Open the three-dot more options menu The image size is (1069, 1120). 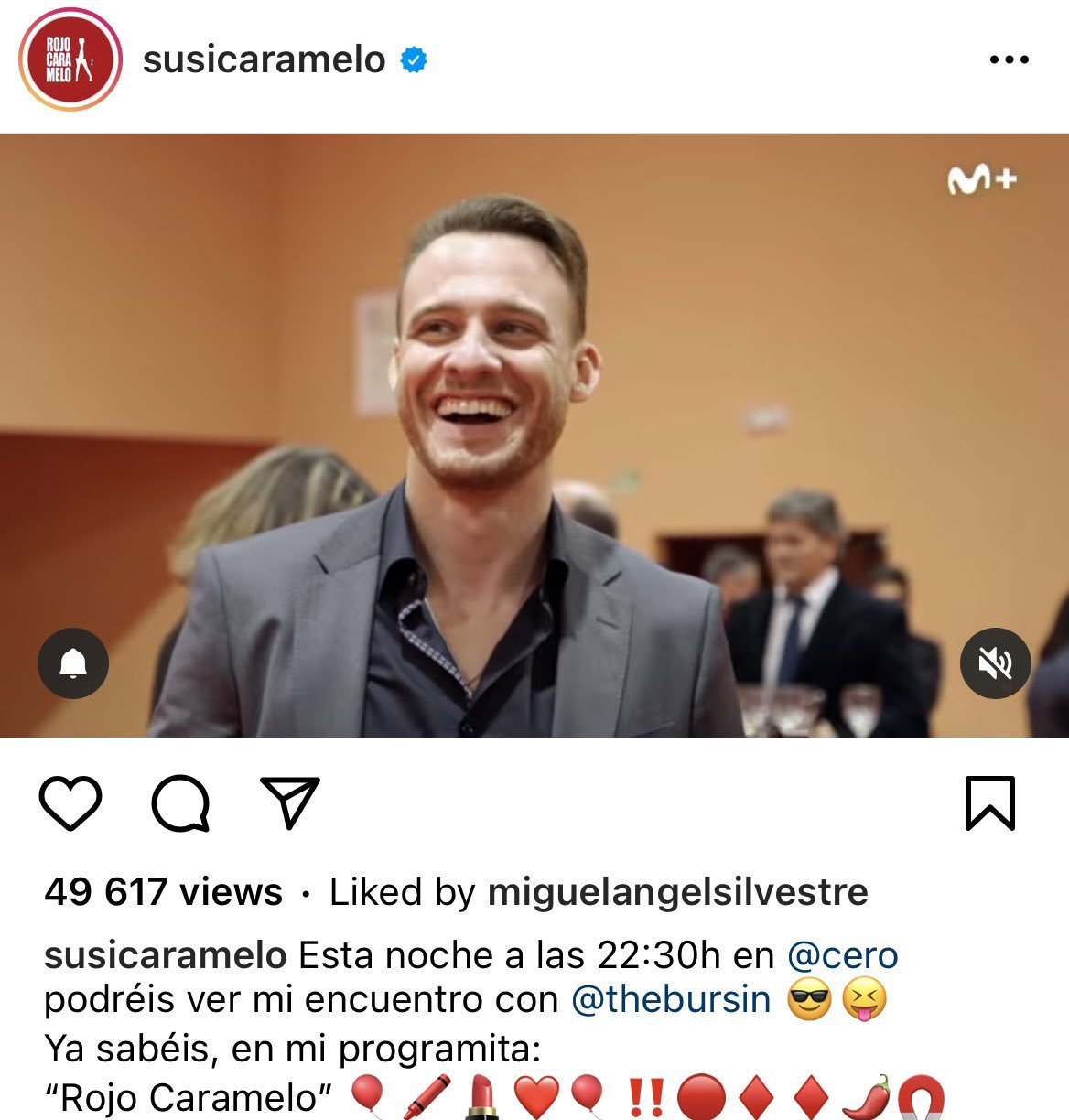(1009, 60)
